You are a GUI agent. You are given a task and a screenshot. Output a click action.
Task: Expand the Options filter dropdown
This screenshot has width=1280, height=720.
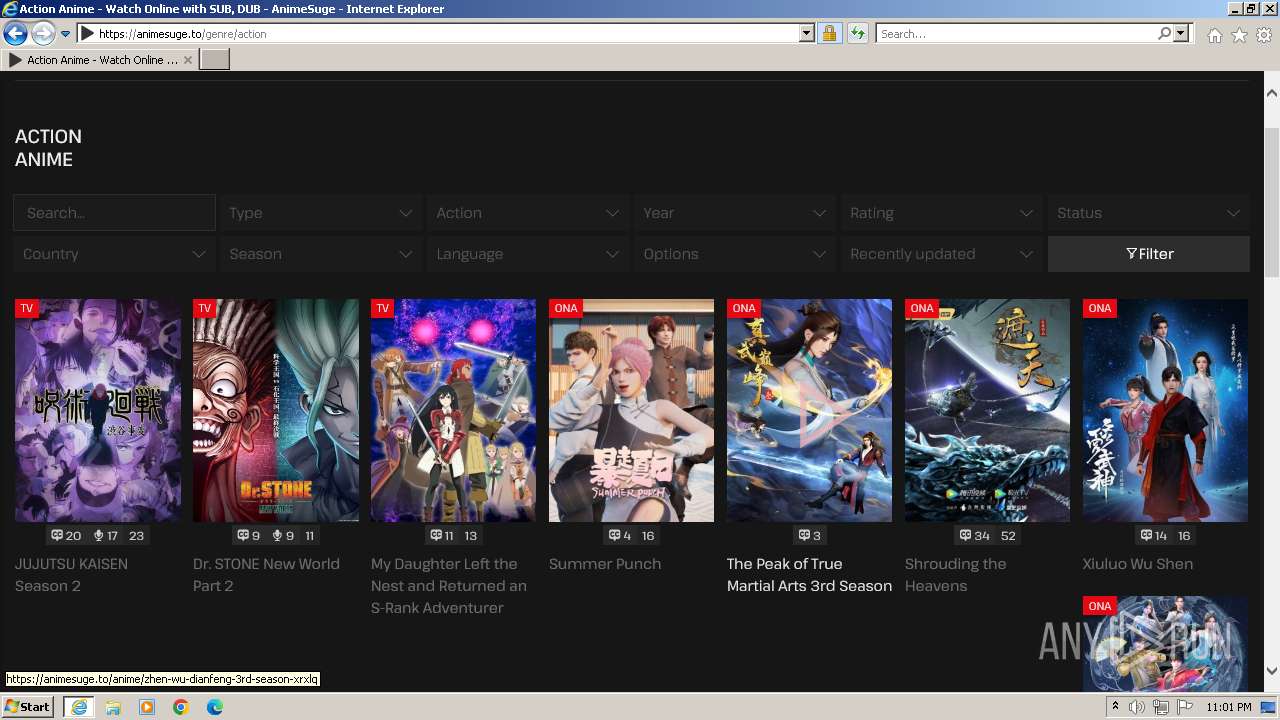pos(735,254)
